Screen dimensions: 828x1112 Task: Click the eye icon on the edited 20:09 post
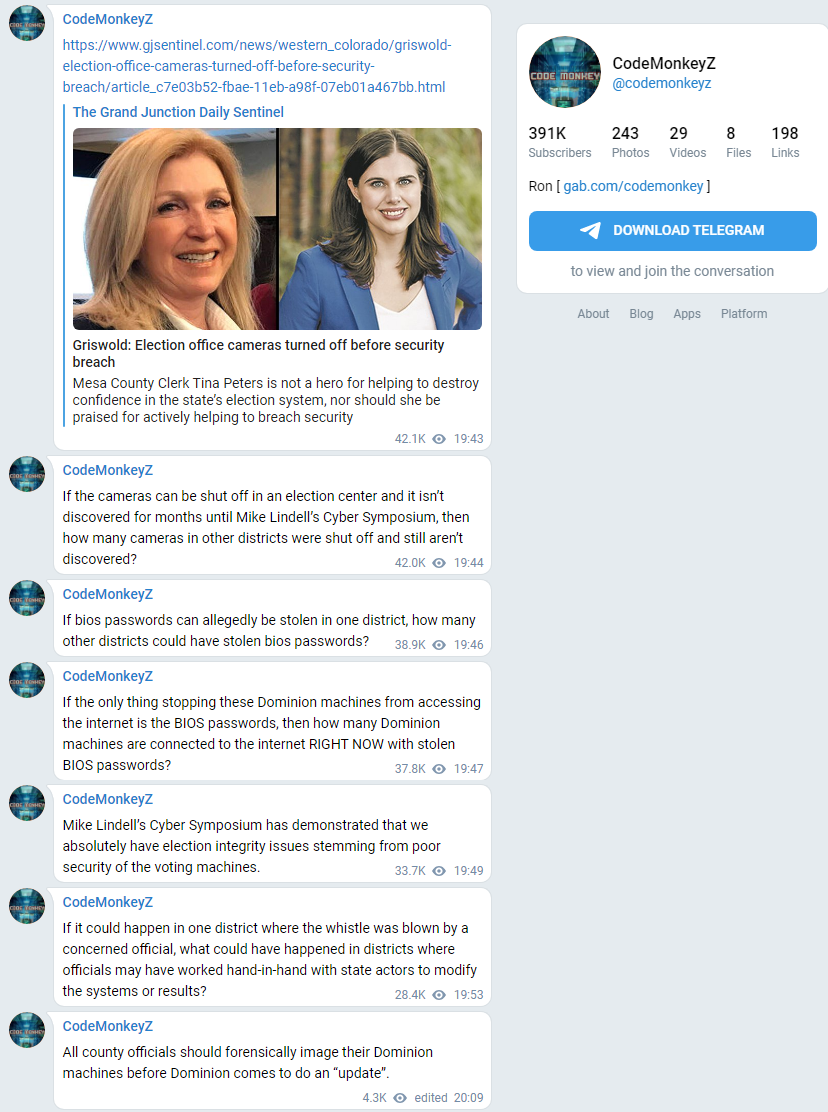coord(400,1098)
